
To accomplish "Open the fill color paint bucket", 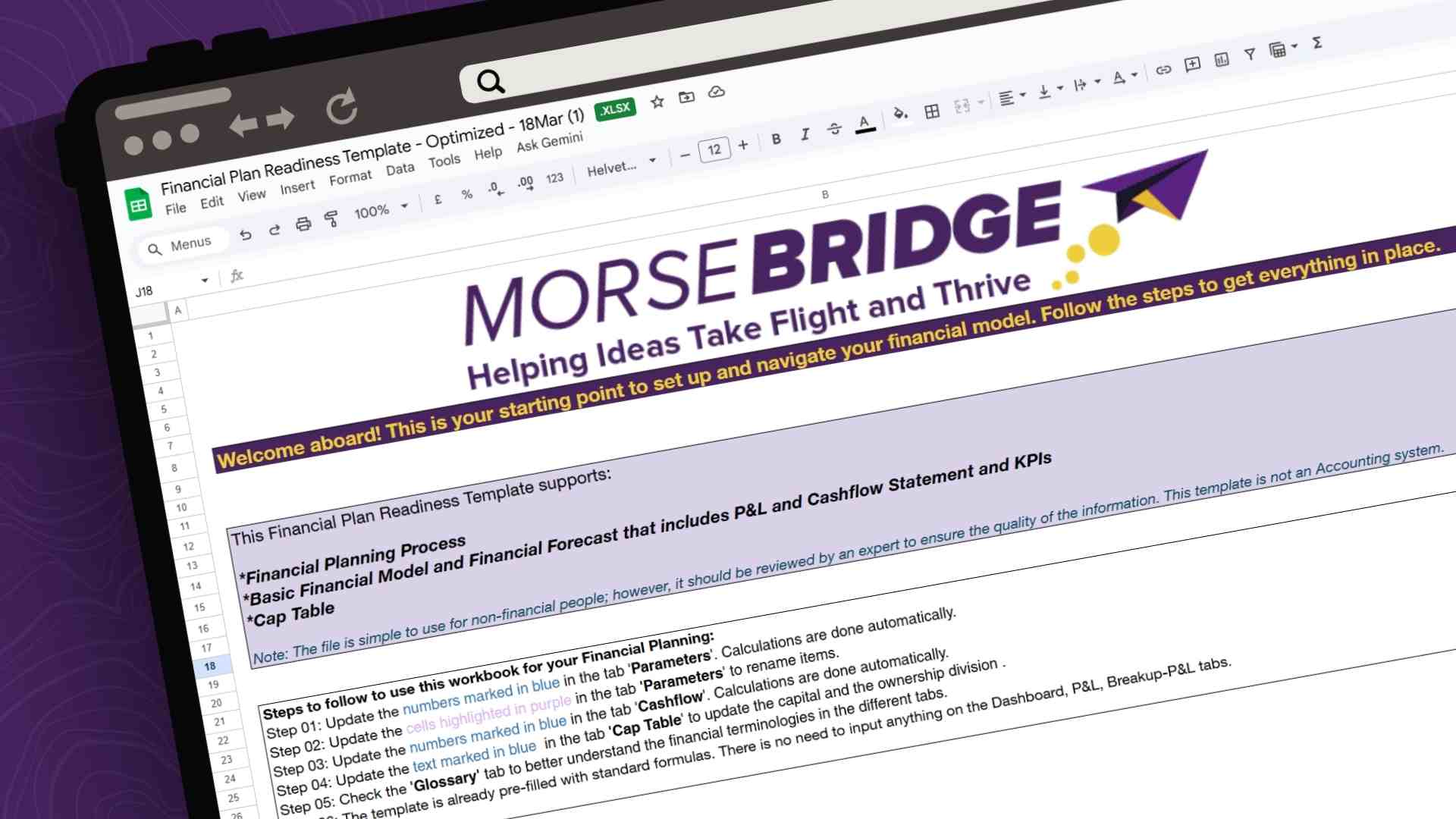I will click(900, 114).
